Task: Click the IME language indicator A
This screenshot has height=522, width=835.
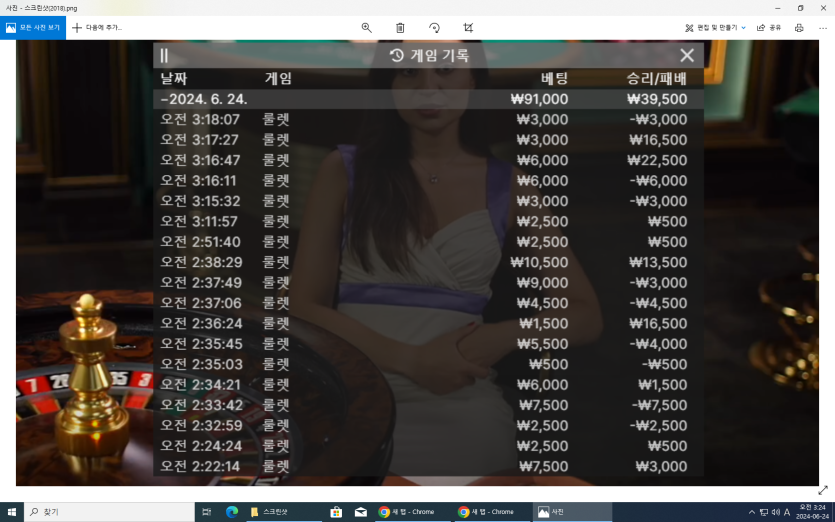Action: 787,512
